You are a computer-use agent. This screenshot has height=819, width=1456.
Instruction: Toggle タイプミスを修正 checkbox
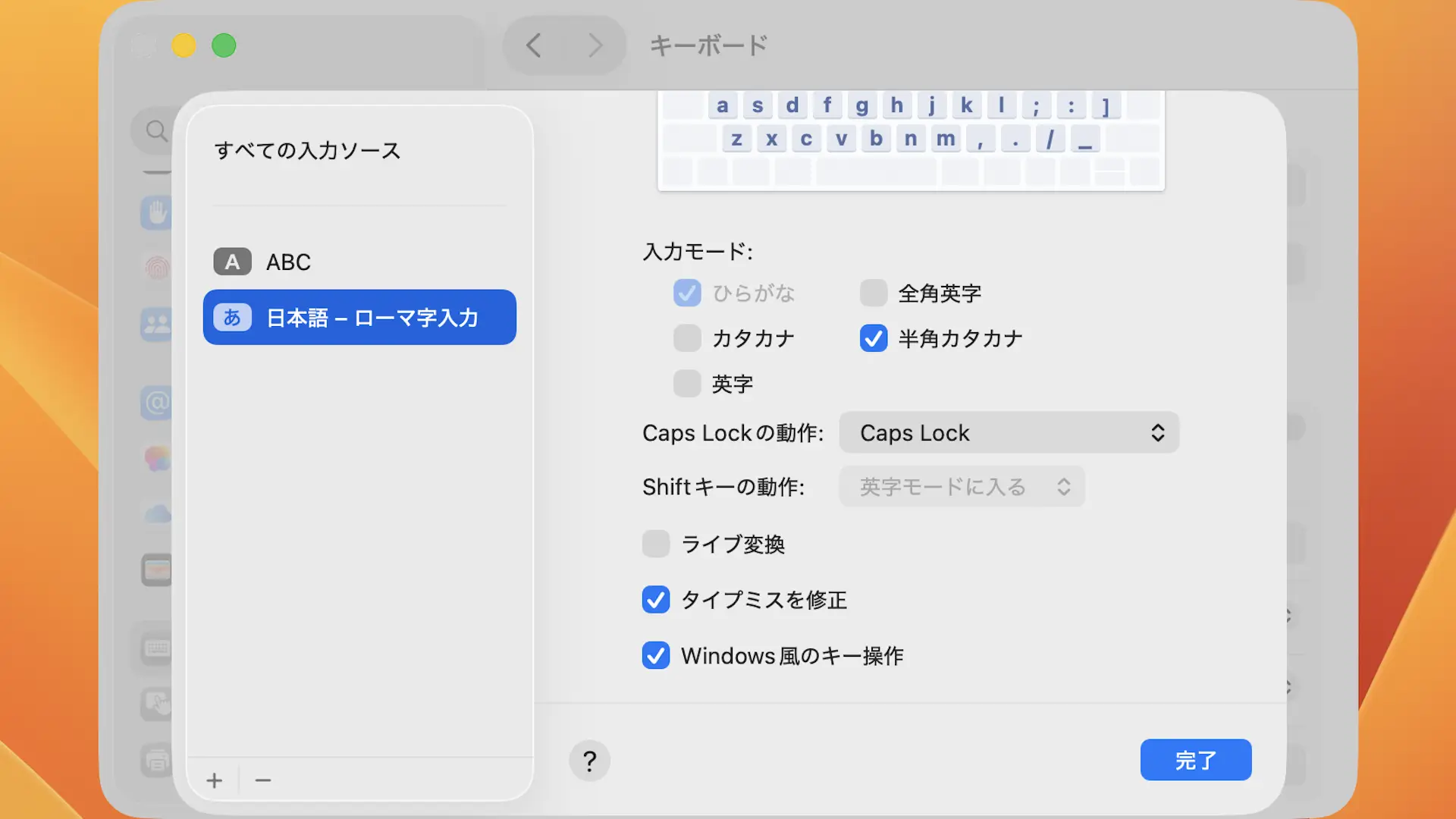[x=656, y=600]
